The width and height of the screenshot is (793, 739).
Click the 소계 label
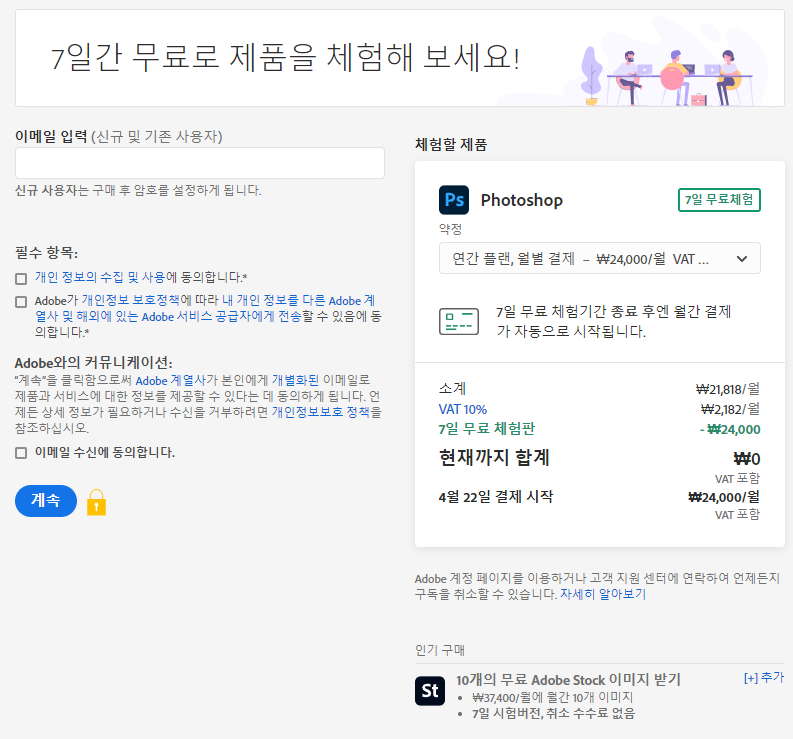click(x=452, y=388)
